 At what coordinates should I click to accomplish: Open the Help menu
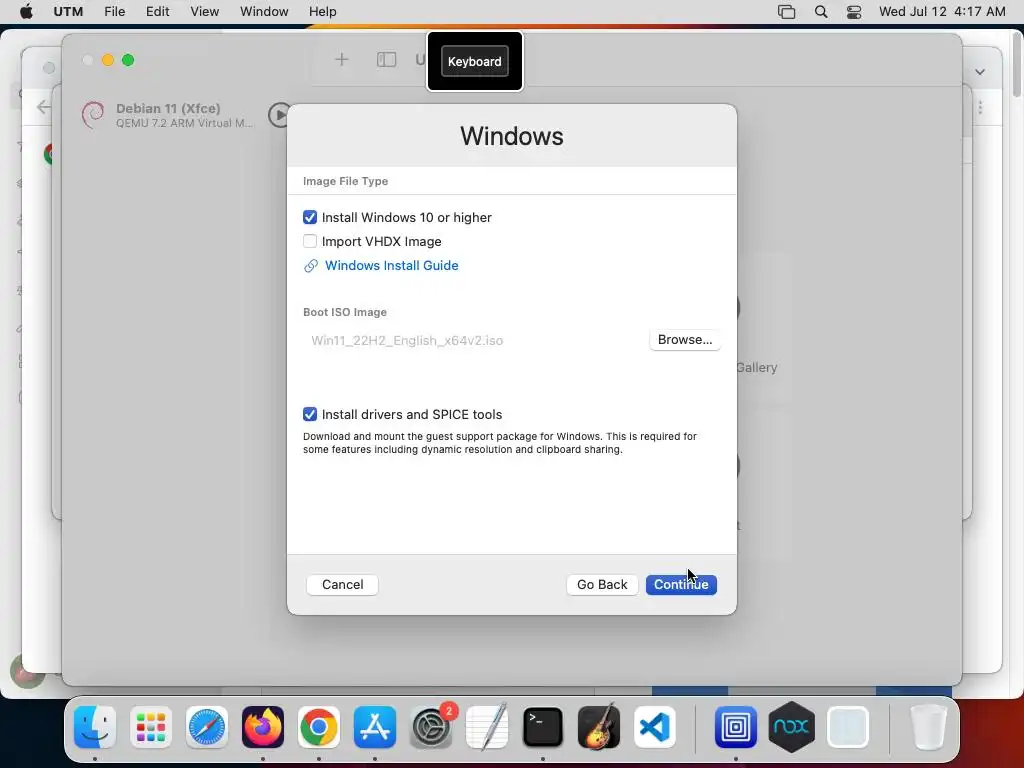(x=323, y=12)
